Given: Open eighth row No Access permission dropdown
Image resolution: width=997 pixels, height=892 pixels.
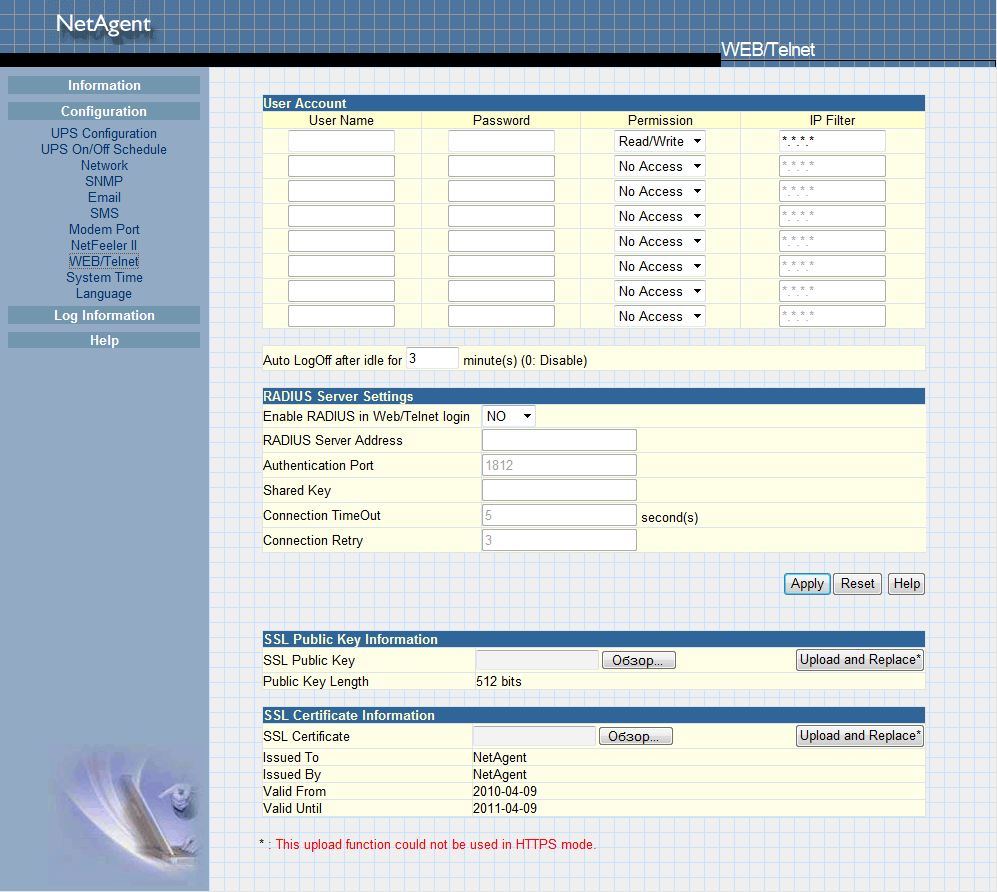Looking at the screenshot, I should pyautogui.click(x=660, y=317).
